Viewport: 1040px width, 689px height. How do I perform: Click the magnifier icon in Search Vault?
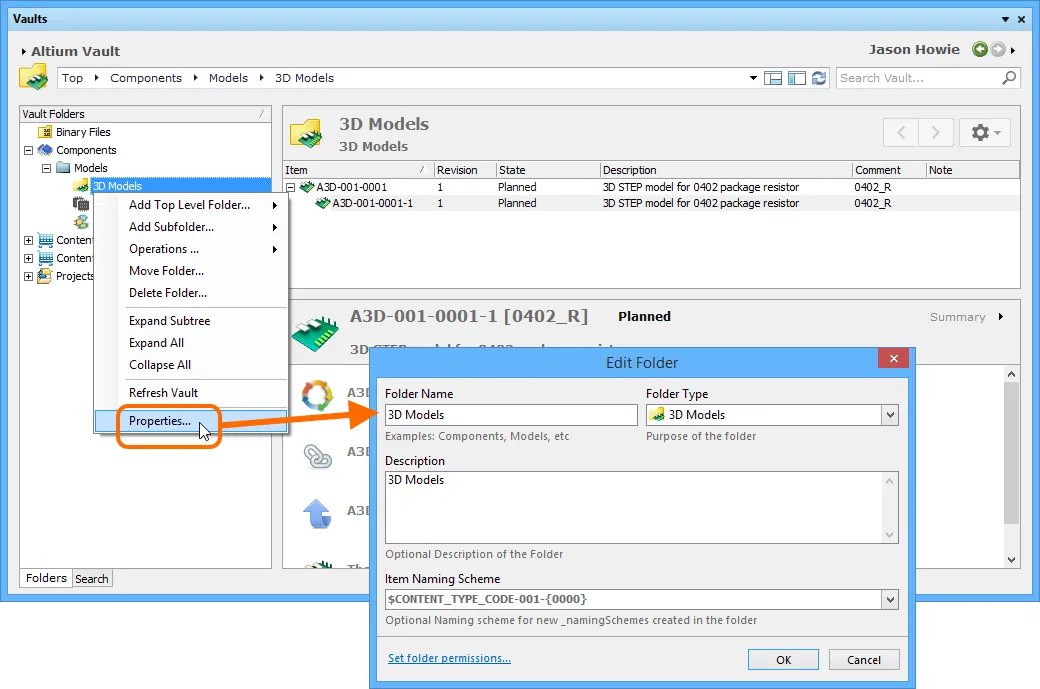(x=1009, y=78)
